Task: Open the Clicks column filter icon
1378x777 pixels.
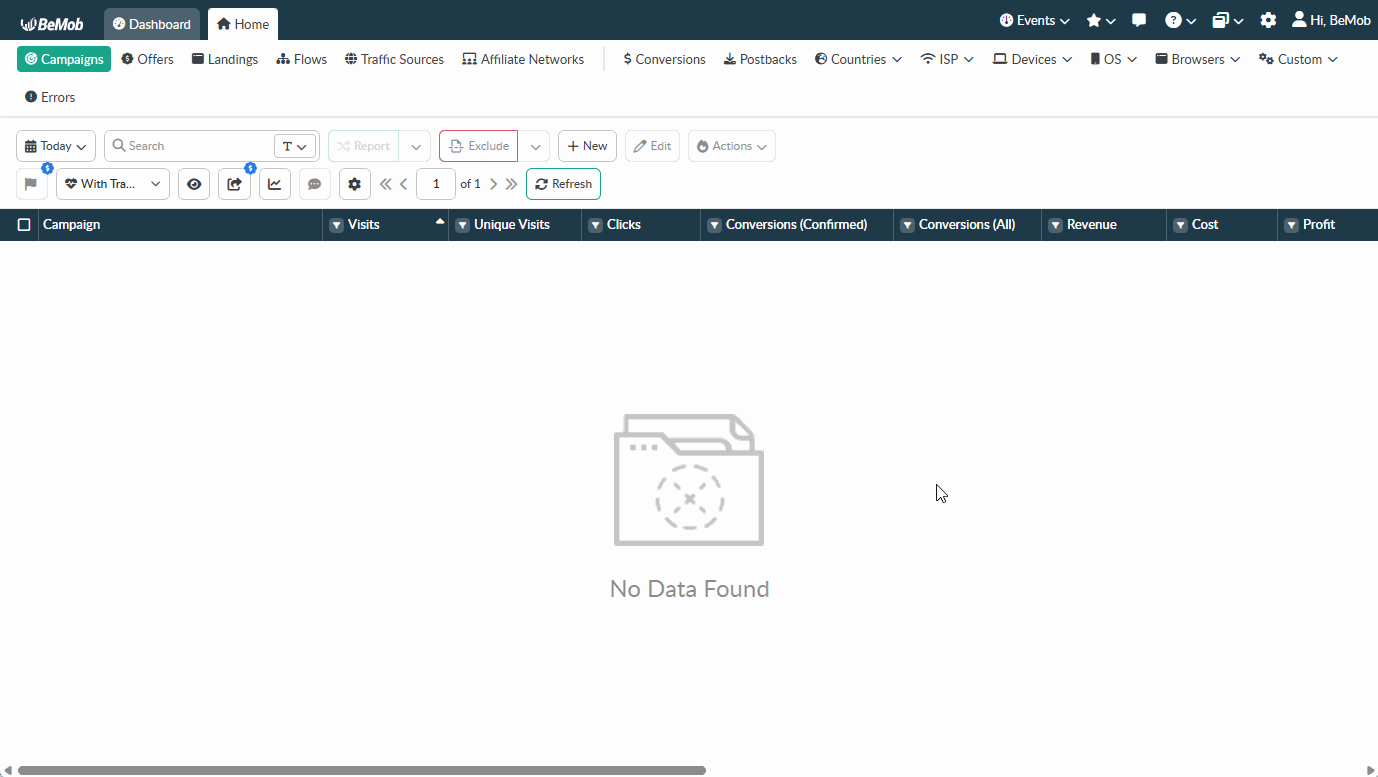Action: 595,225
